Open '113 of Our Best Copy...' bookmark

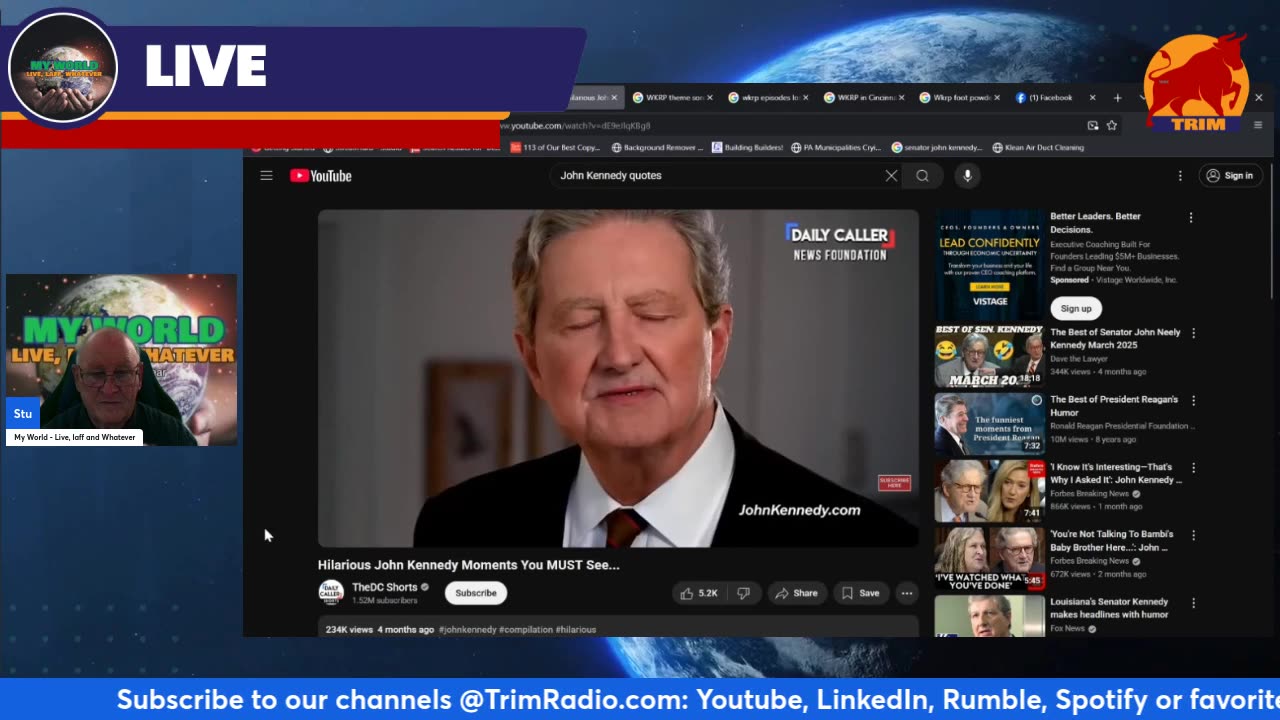coord(555,148)
